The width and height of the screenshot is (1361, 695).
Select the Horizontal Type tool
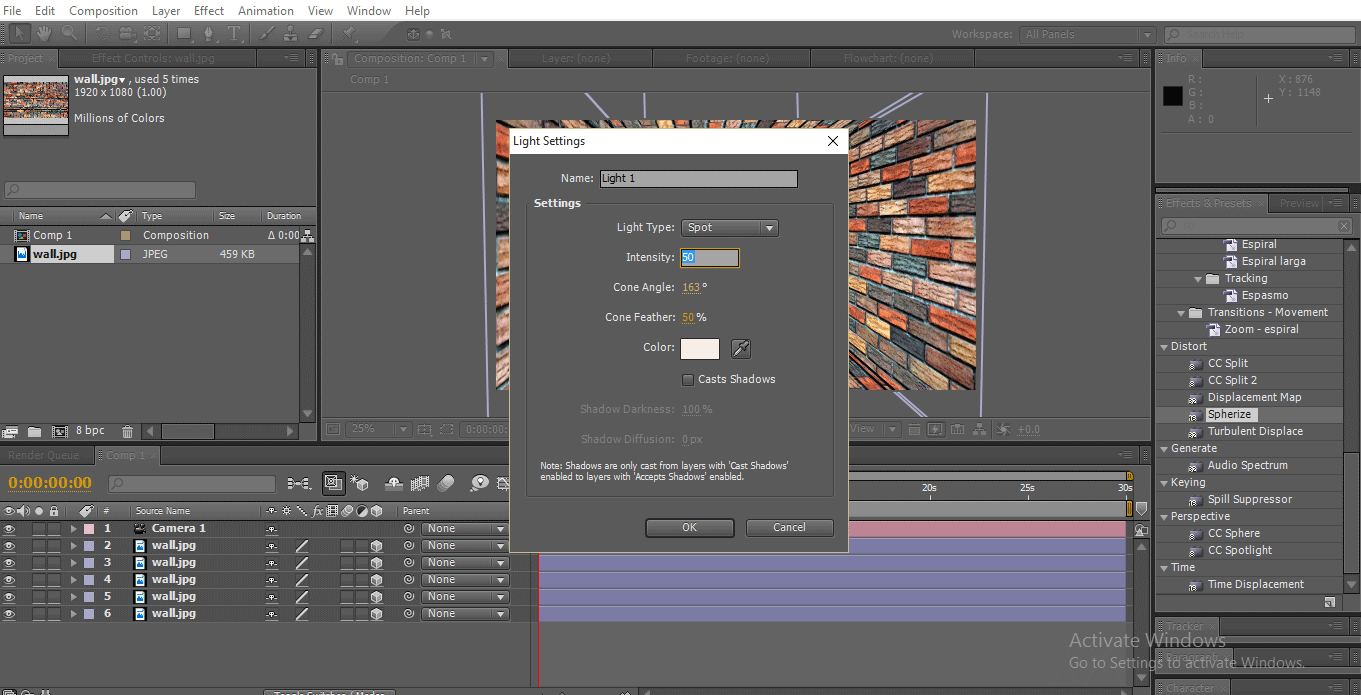point(234,33)
